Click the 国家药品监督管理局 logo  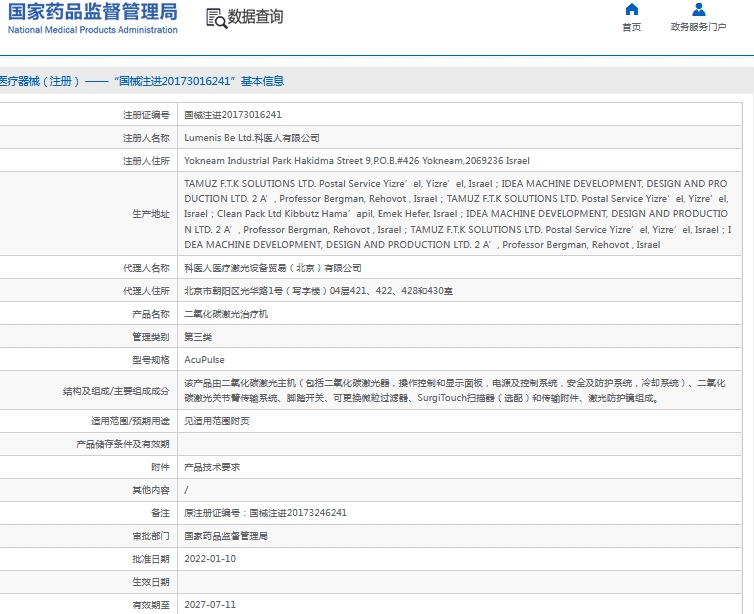coord(93,12)
